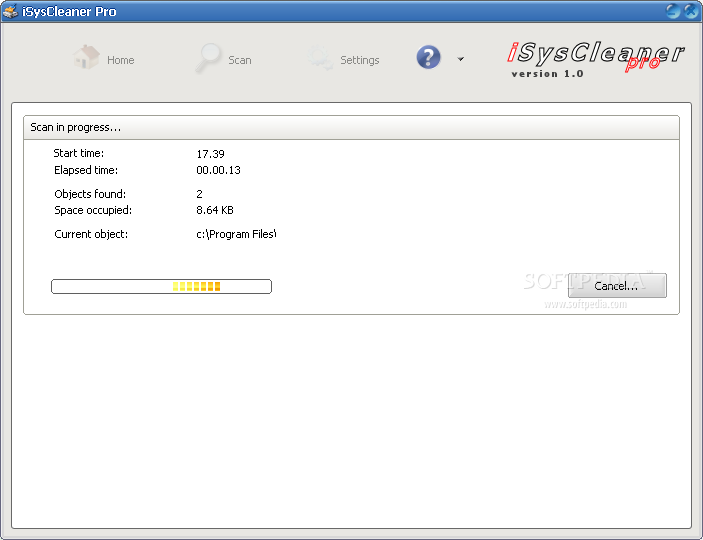The image size is (703, 540).
Task: Click the scan progress bar
Action: click(161, 287)
